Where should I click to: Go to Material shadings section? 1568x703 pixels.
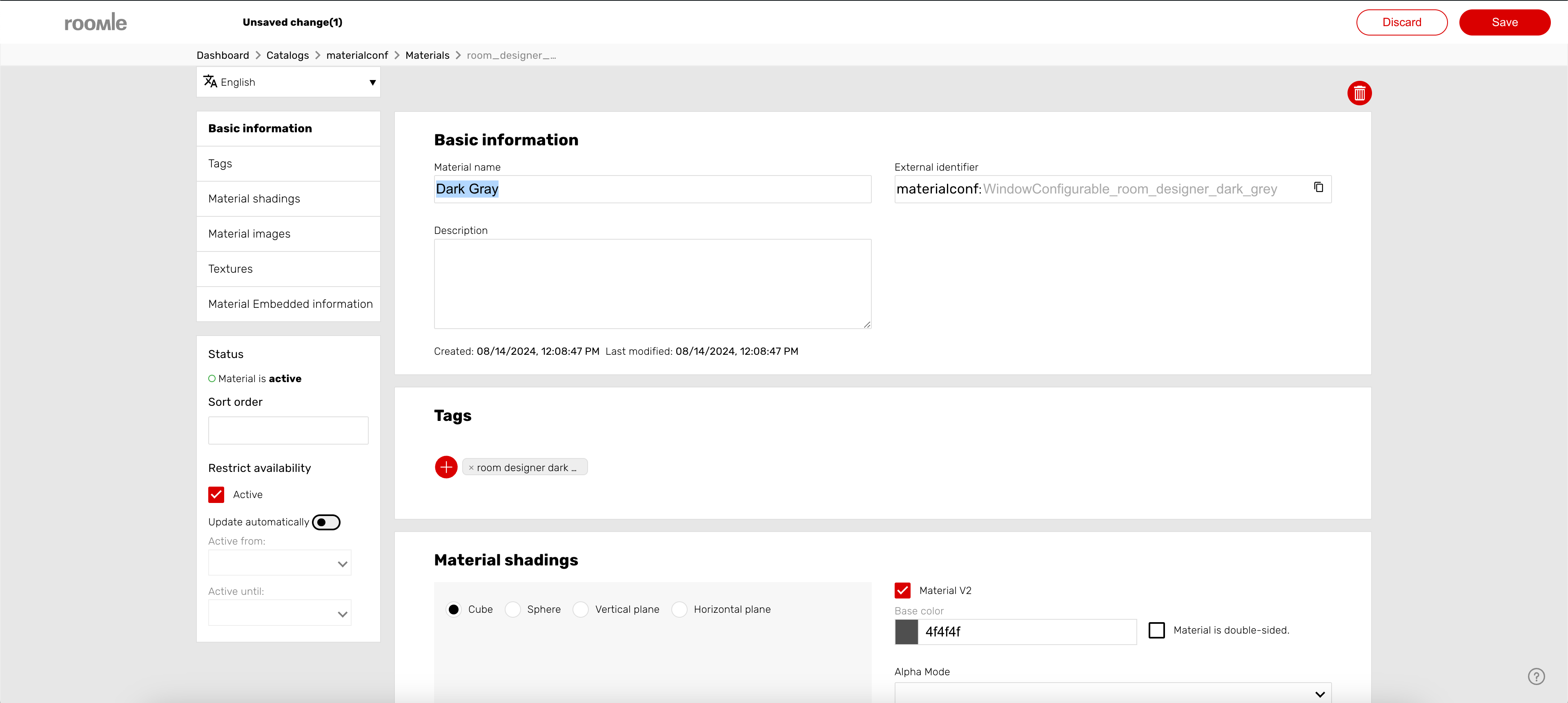pyautogui.click(x=254, y=198)
